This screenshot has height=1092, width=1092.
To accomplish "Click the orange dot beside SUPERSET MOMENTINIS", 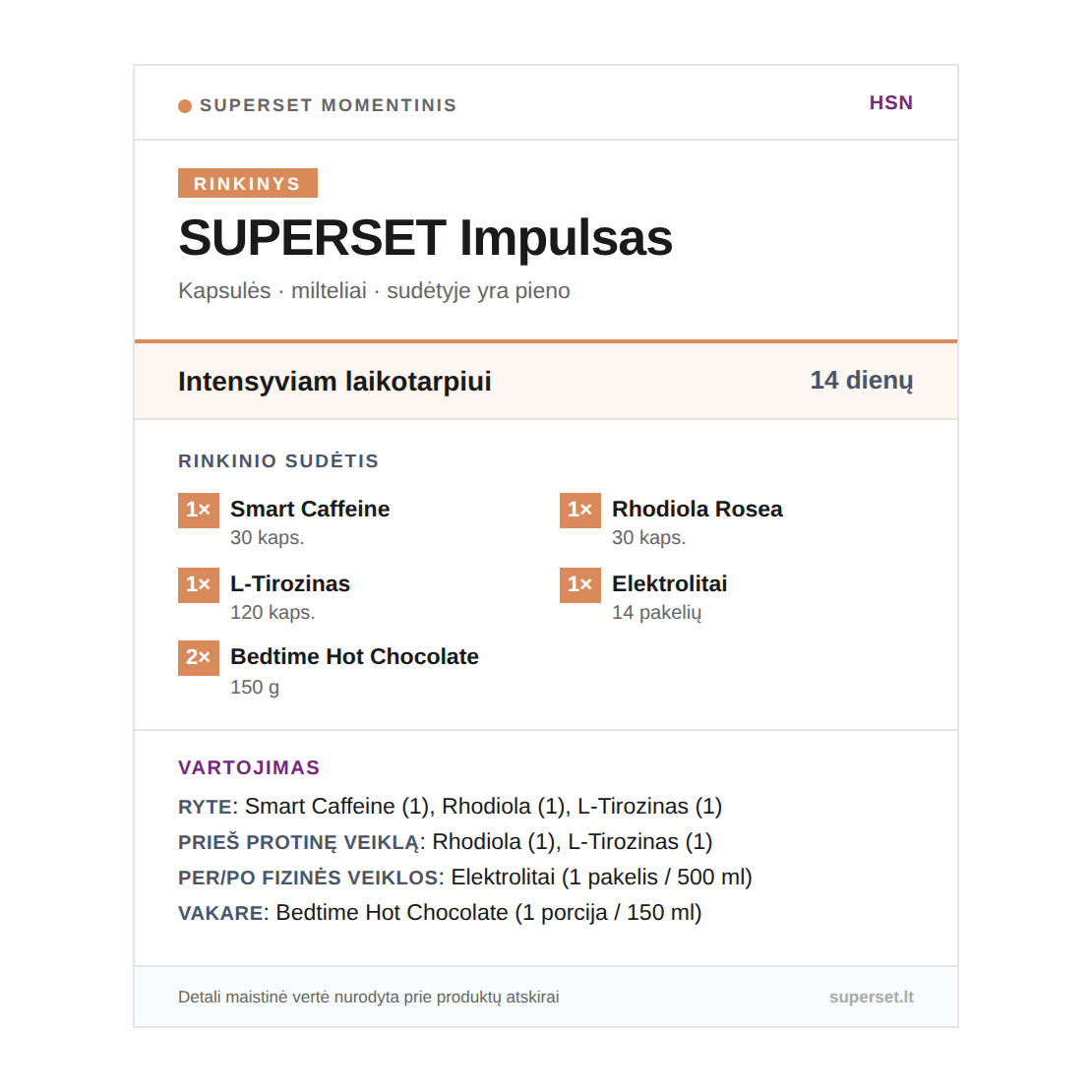I will (x=185, y=106).
